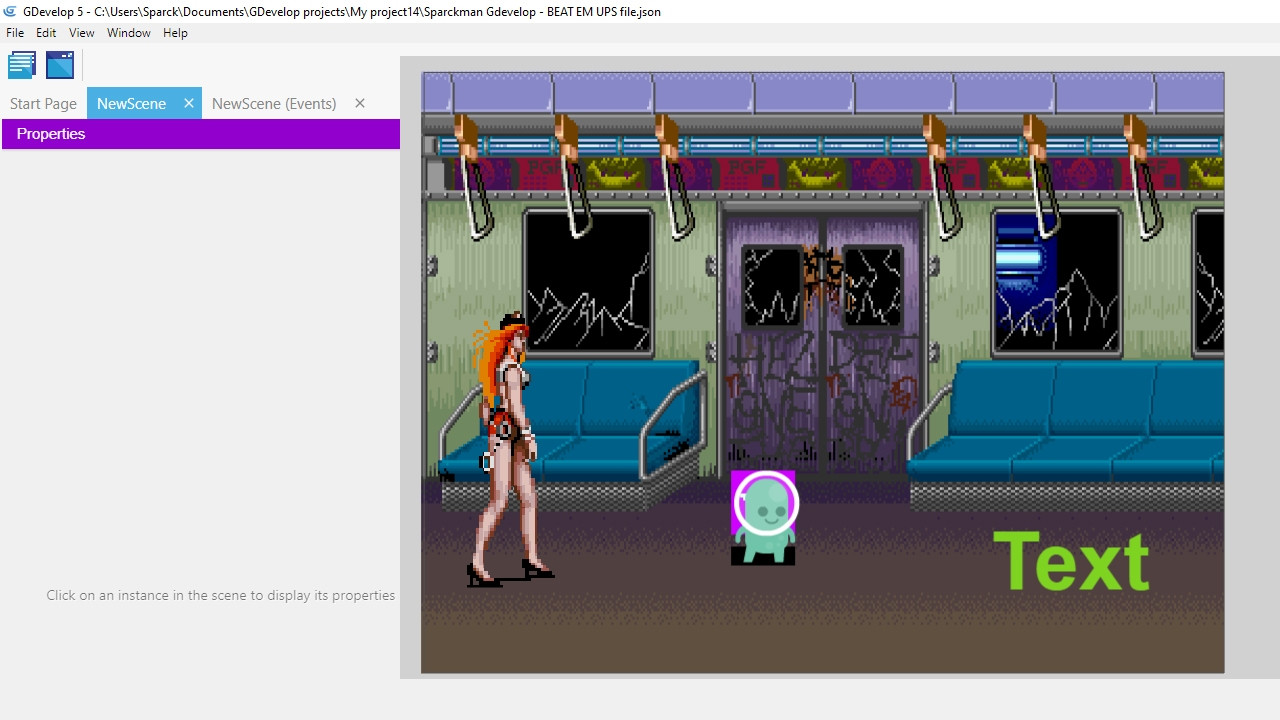1280x720 pixels.
Task: Open the Window menu
Action: coord(129,33)
